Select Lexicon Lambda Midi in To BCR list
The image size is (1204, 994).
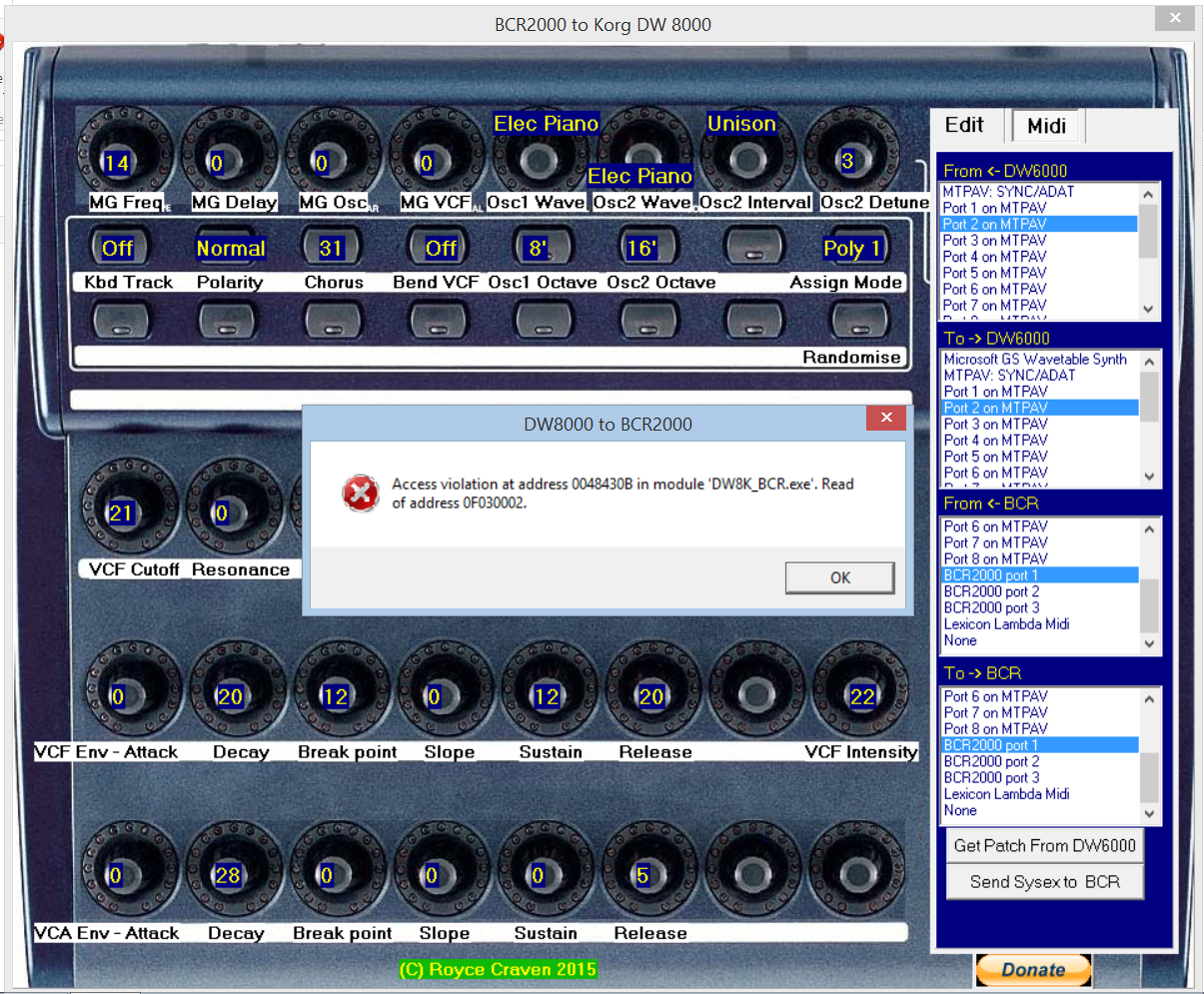1006,794
